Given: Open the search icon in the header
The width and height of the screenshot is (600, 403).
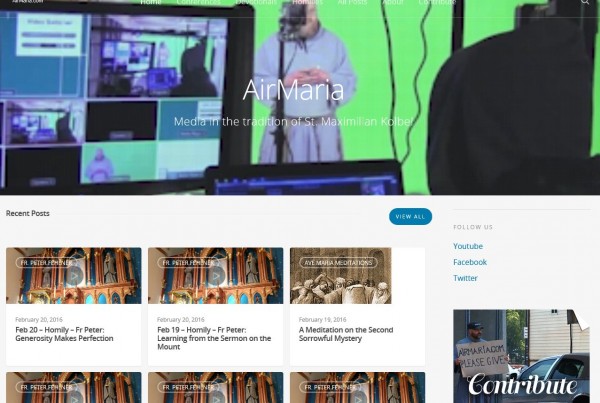Looking at the screenshot, I should click(x=585, y=3).
